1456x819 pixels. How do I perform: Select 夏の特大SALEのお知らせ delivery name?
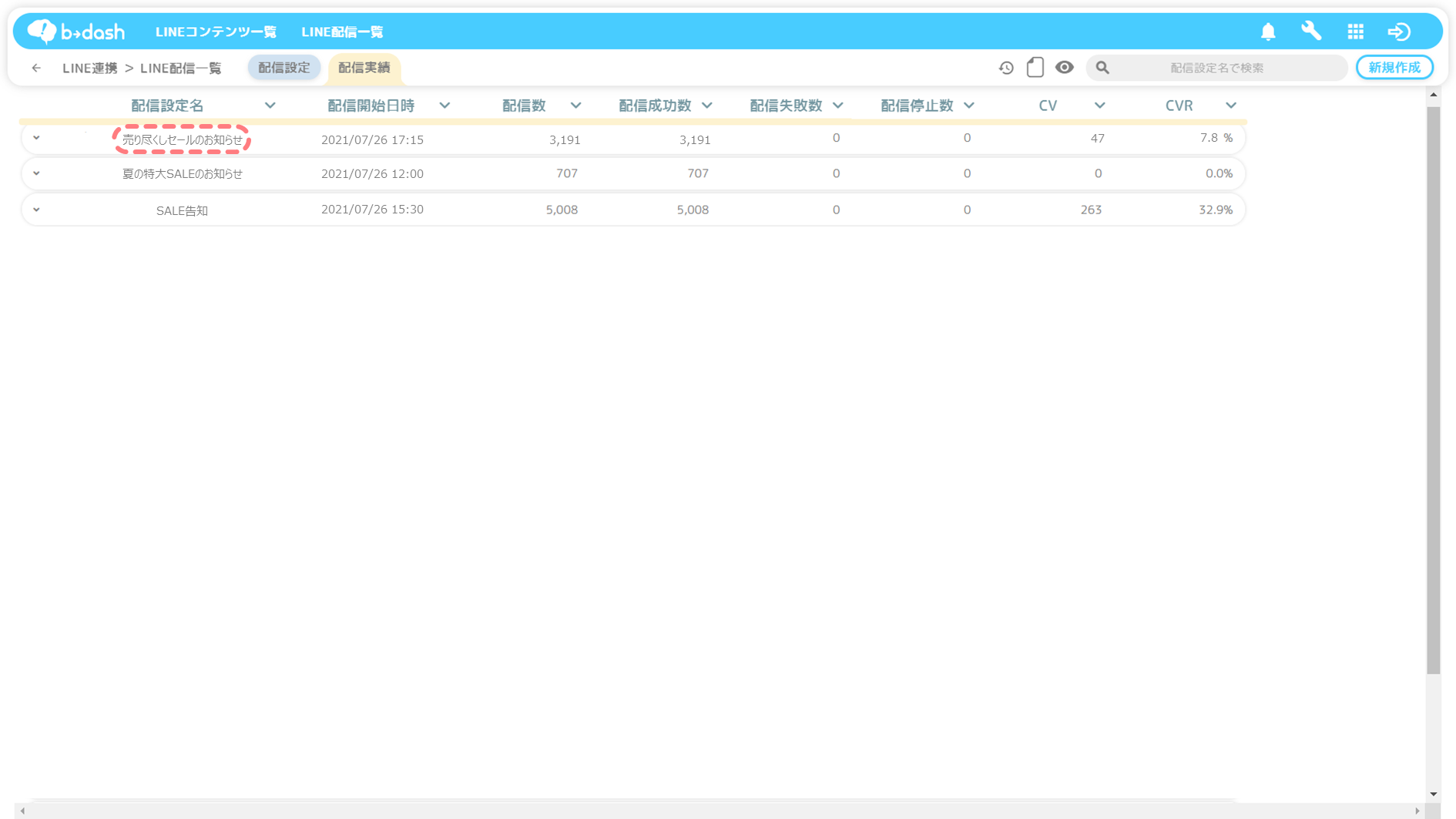click(182, 174)
